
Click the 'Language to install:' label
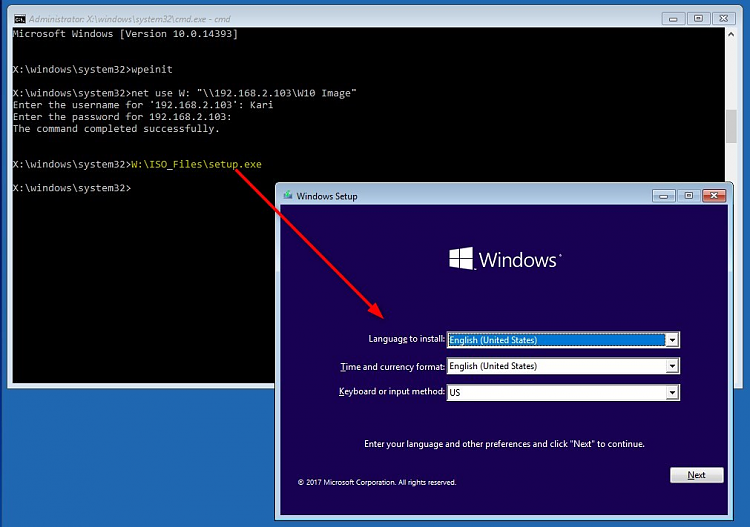(x=407, y=339)
